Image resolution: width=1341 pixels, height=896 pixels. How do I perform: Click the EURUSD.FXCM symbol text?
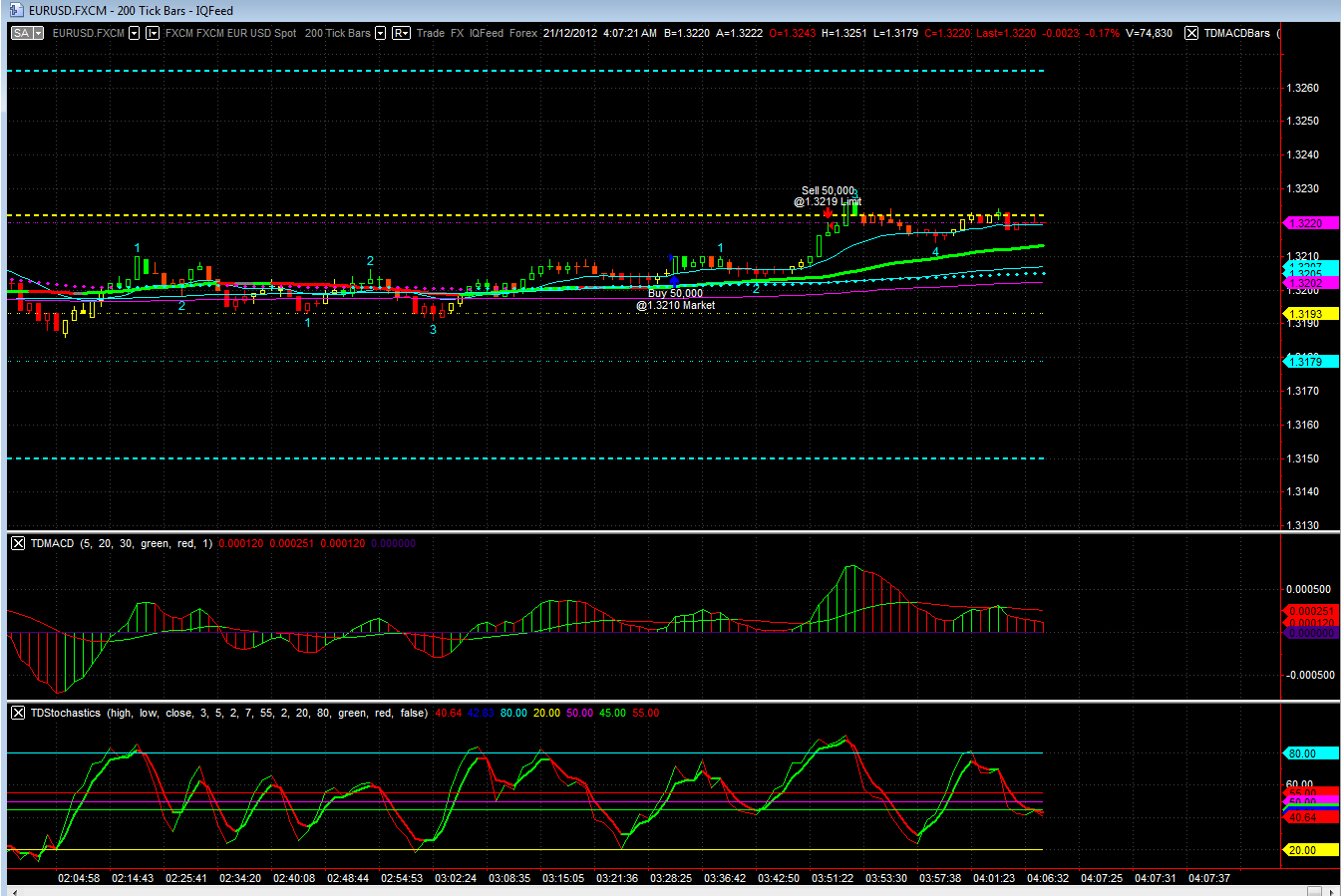point(89,33)
